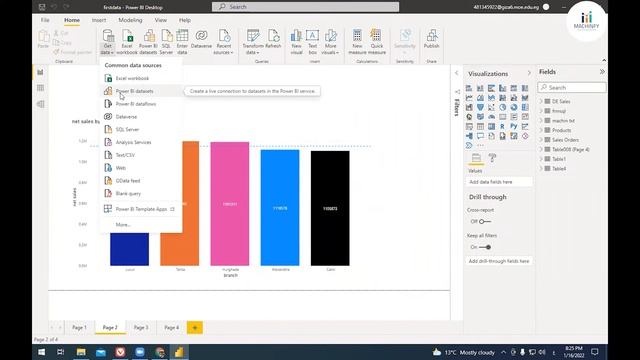Select the Gauge visual icon
The width and height of the screenshot is (640, 360).
click(x=491, y=117)
